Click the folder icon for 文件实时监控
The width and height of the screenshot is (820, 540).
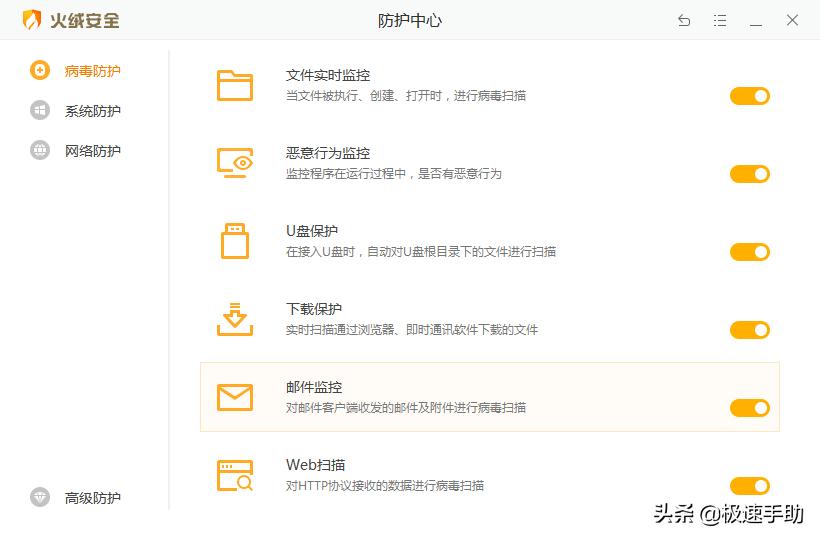coord(235,86)
